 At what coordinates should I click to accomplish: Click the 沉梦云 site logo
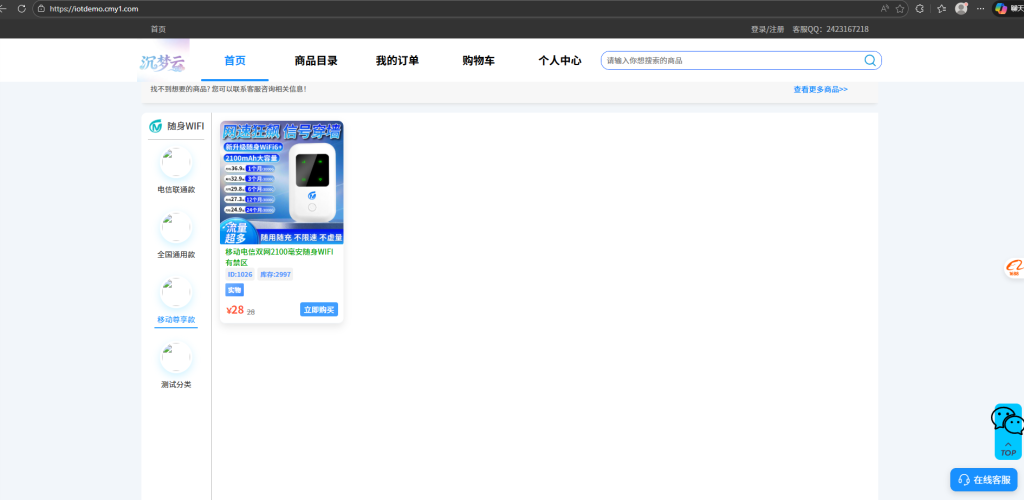point(163,61)
